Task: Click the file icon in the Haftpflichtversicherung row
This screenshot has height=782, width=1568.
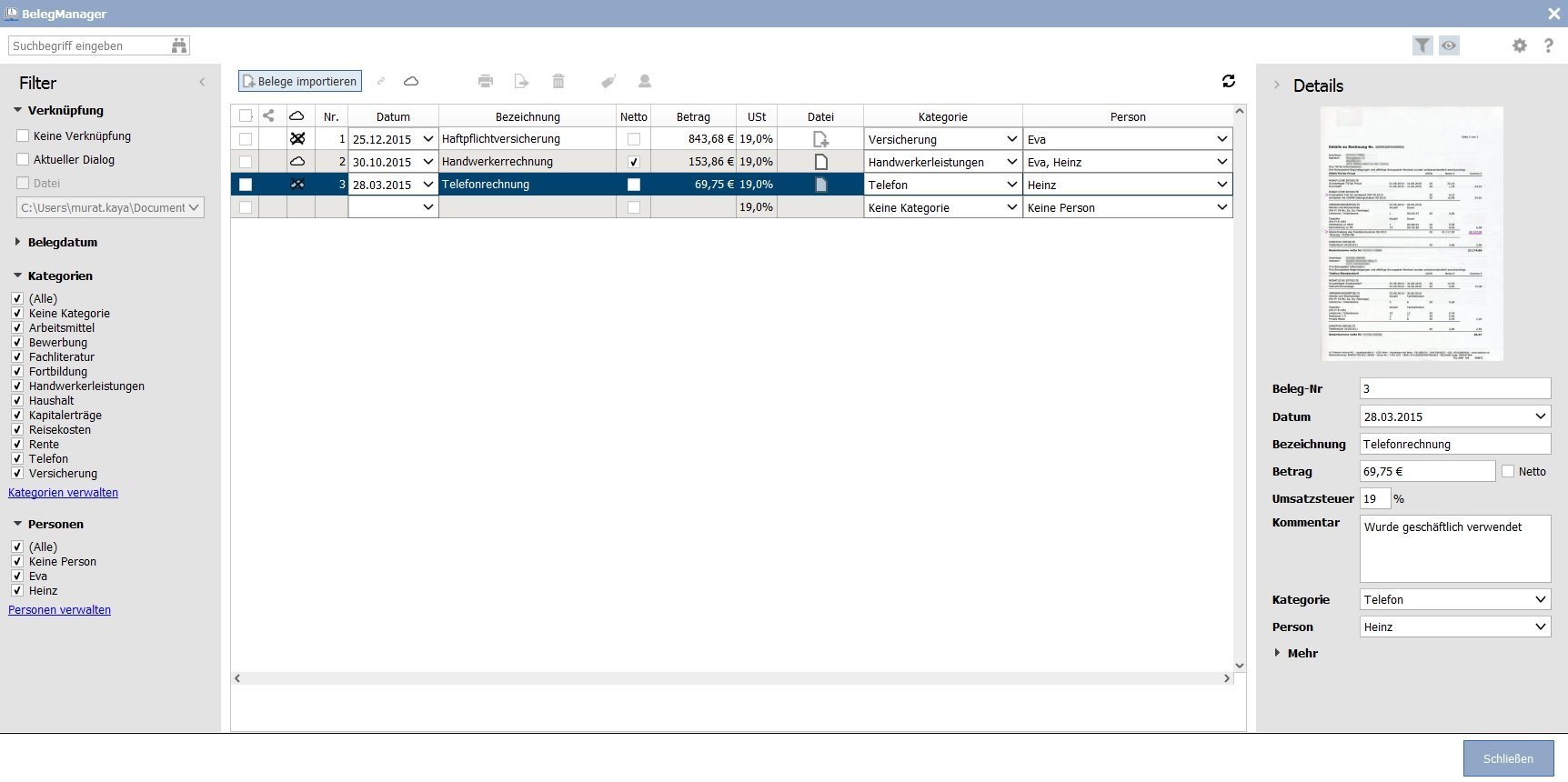Action: coord(820,139)
